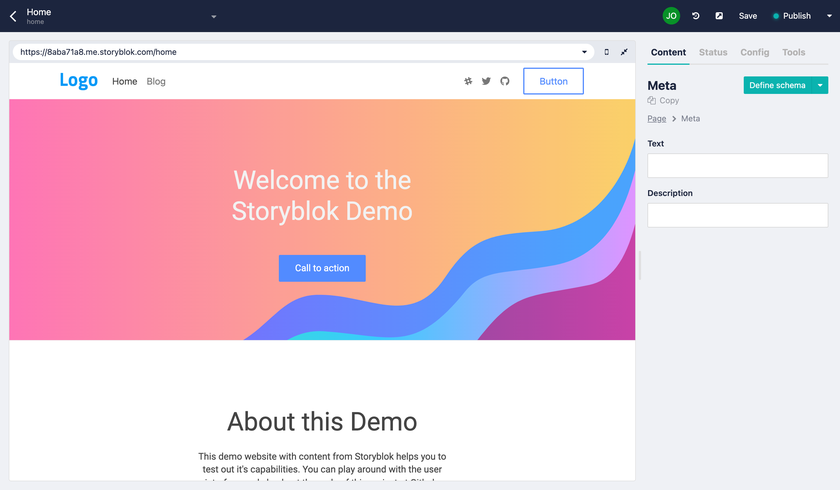The width and height of the screenshot is (840, 490).
Task: Navigate to Page in the breadcrumb
Action: 656,119
